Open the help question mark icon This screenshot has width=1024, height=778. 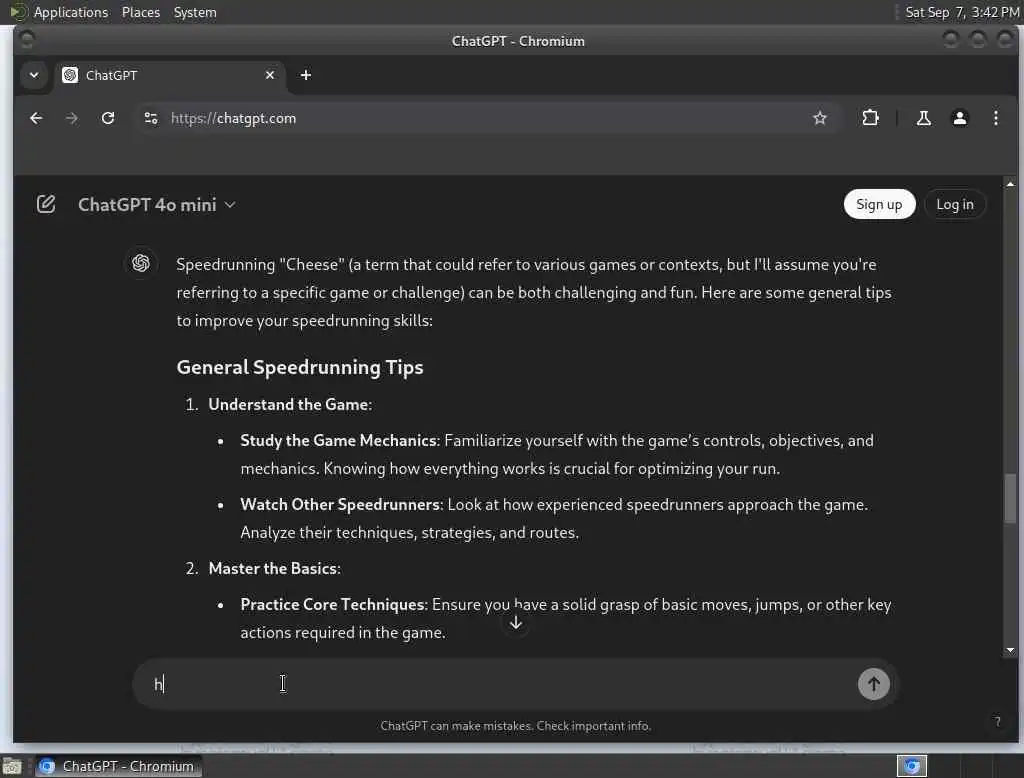[997, 722]
